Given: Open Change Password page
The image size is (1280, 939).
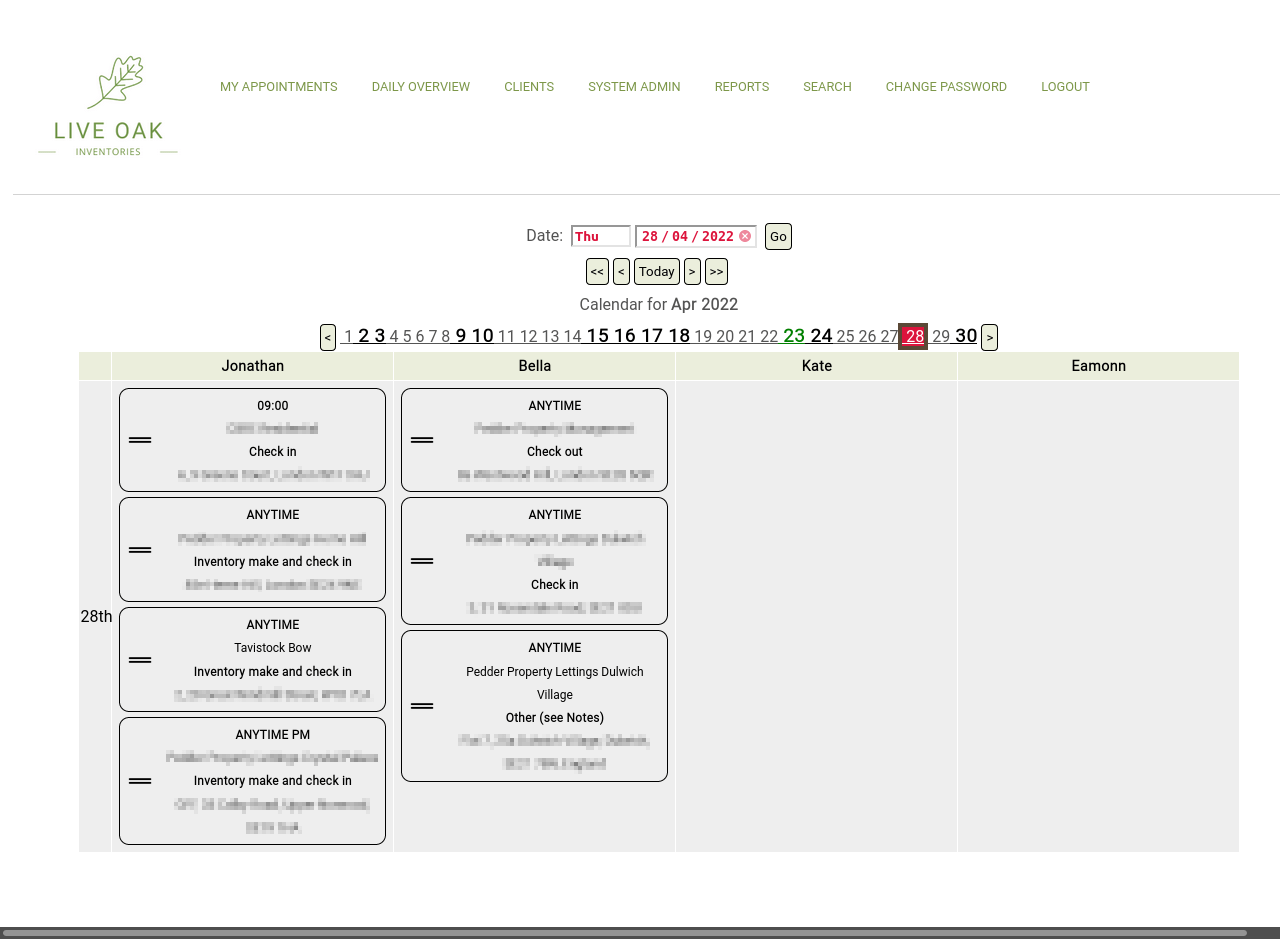Looking at the screenshot, I should tap(946, 87).
